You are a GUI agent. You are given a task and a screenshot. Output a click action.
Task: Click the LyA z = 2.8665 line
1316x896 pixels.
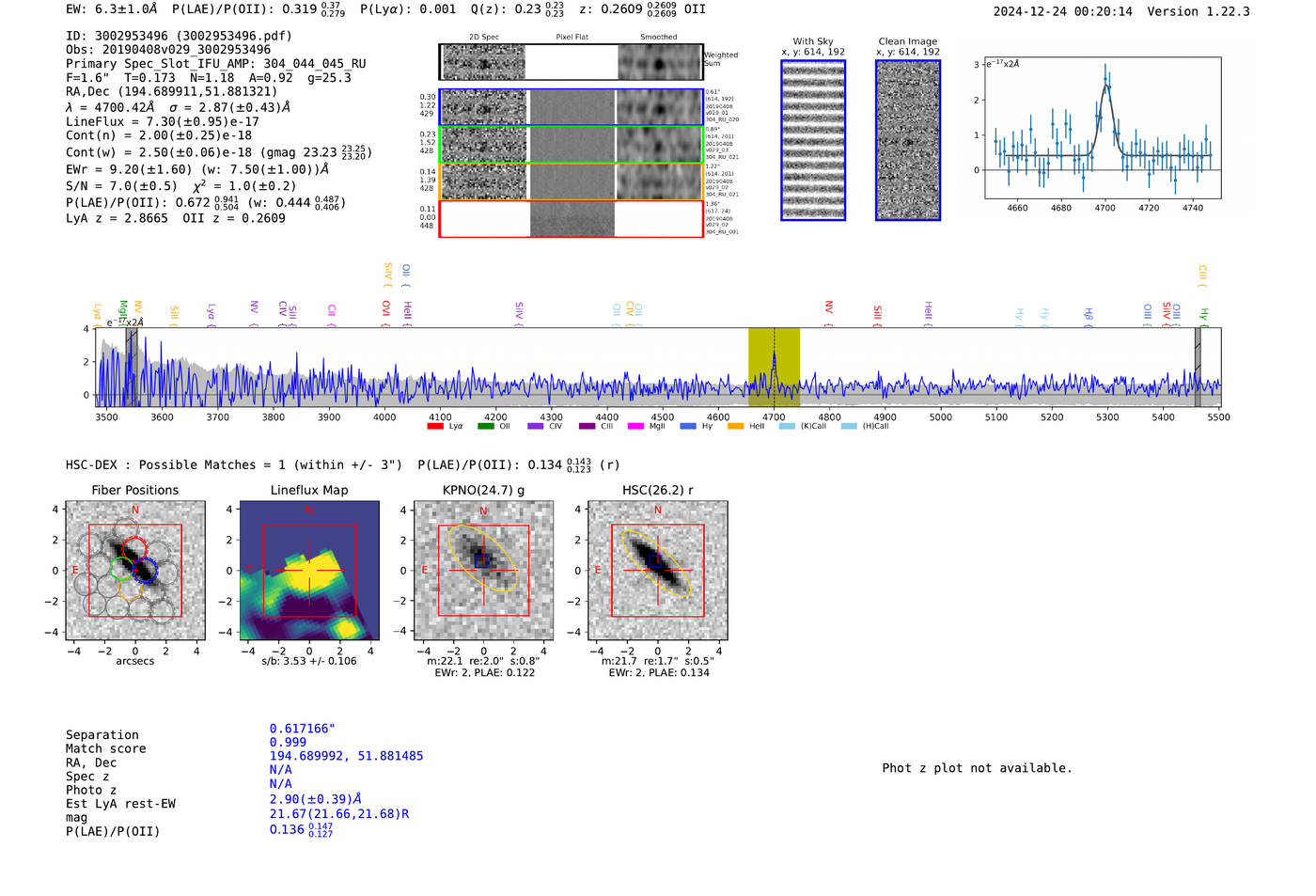tap(117, 218)
